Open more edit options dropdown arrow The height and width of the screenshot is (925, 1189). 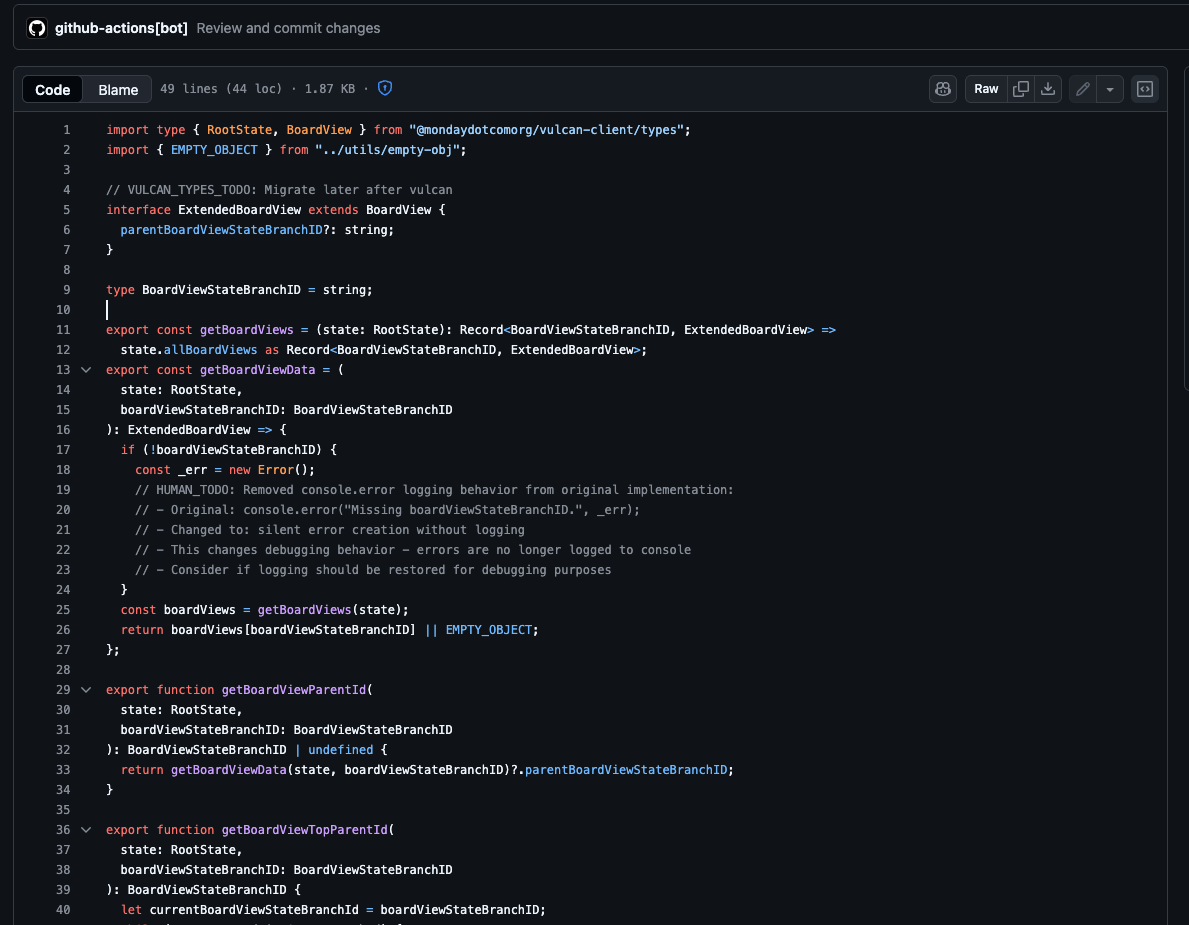1110,89
